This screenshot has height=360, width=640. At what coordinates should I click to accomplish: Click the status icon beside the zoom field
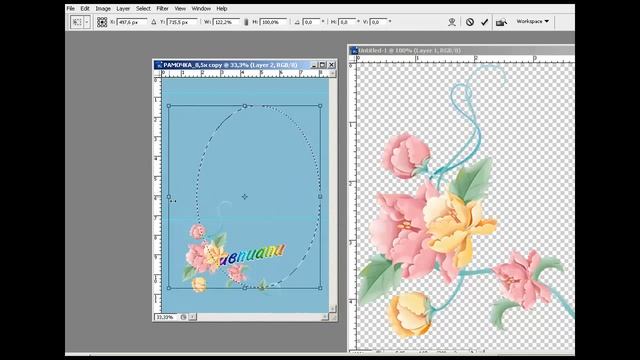tap(184, 317)
